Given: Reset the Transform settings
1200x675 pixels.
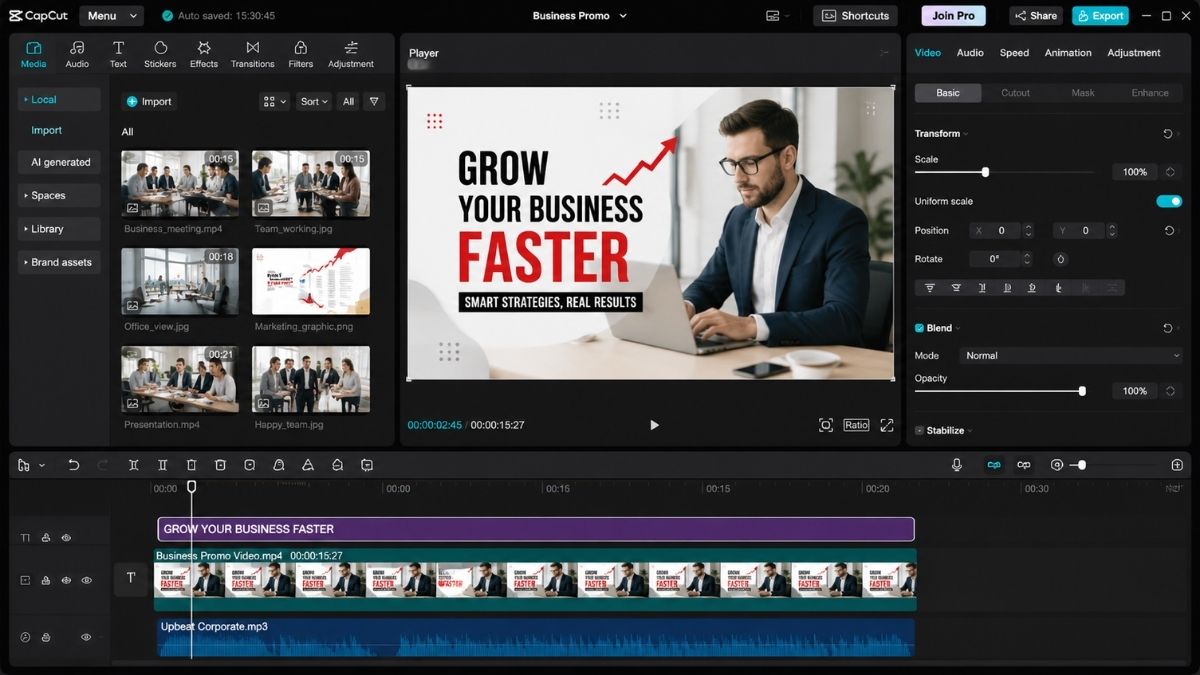Looking at the screenshot, I should click(x=1168, y=134).
